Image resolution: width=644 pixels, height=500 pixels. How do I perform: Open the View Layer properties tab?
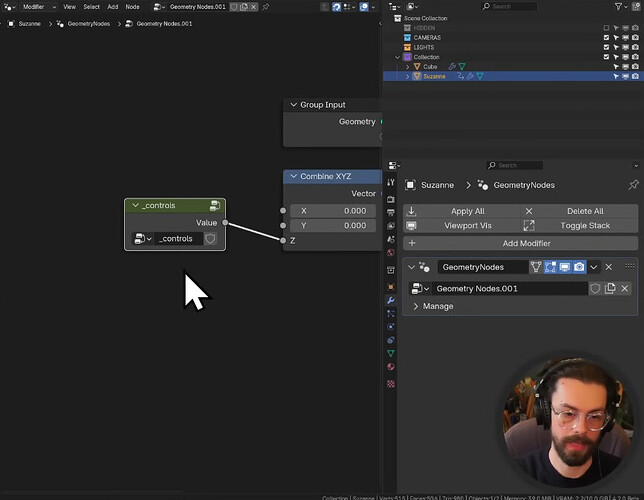391,226
